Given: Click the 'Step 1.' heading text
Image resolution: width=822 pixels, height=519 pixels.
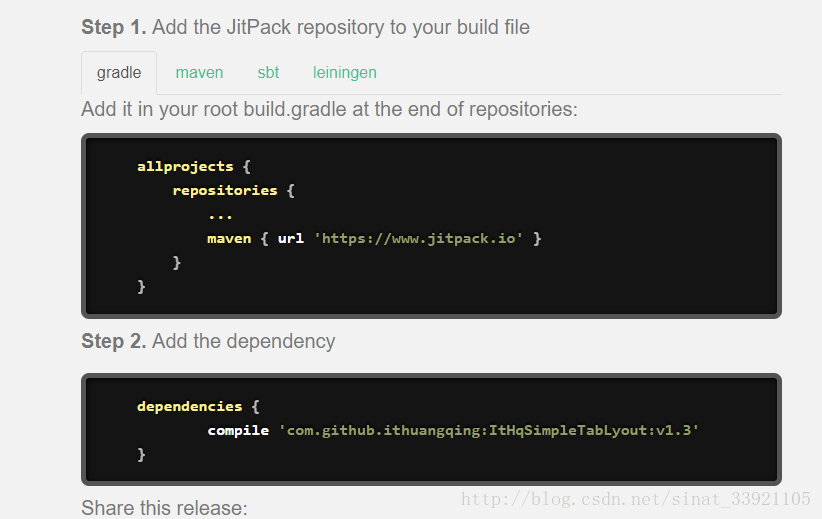Looking at the screenshot, I should click(x=114, y=27).
